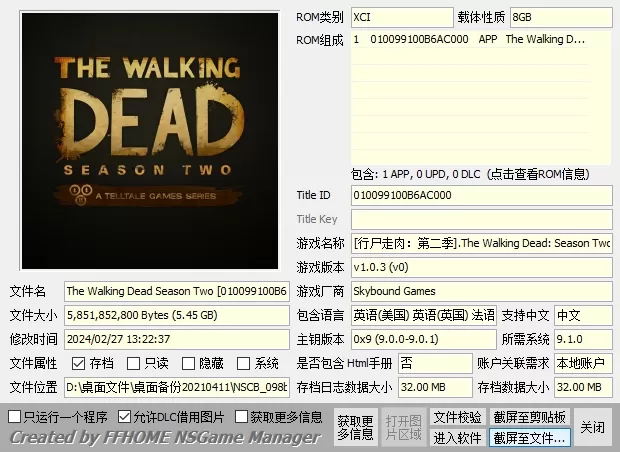
Task: Click the Title ID field
Action: pos(480,195)
